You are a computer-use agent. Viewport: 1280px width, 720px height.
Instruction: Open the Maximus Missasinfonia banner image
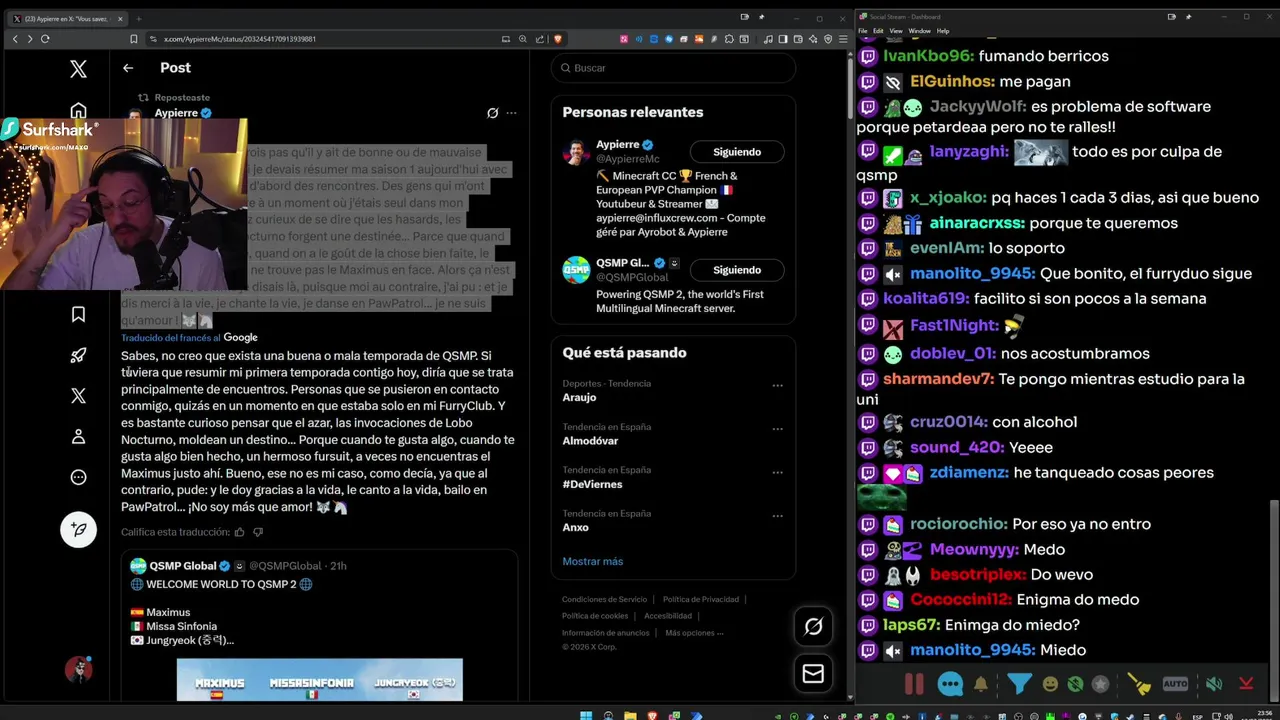point(320,680)
